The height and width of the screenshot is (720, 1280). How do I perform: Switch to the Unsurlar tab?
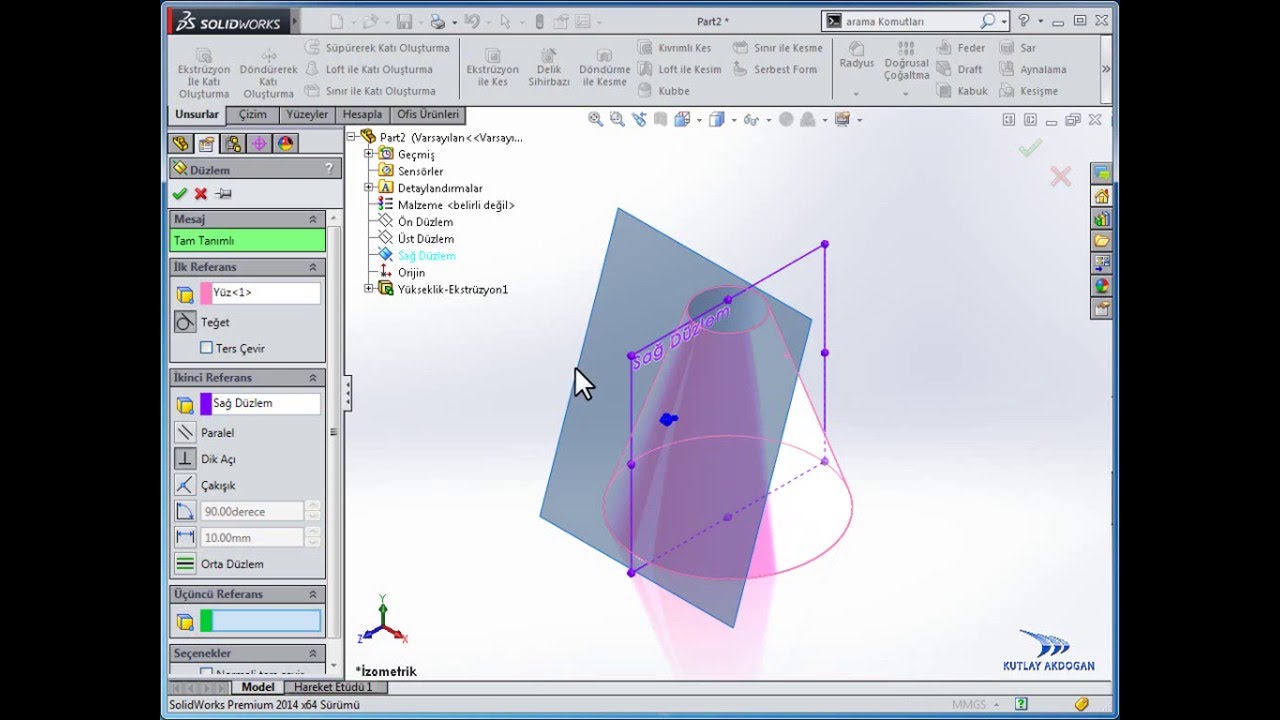[x=197, y=114]
